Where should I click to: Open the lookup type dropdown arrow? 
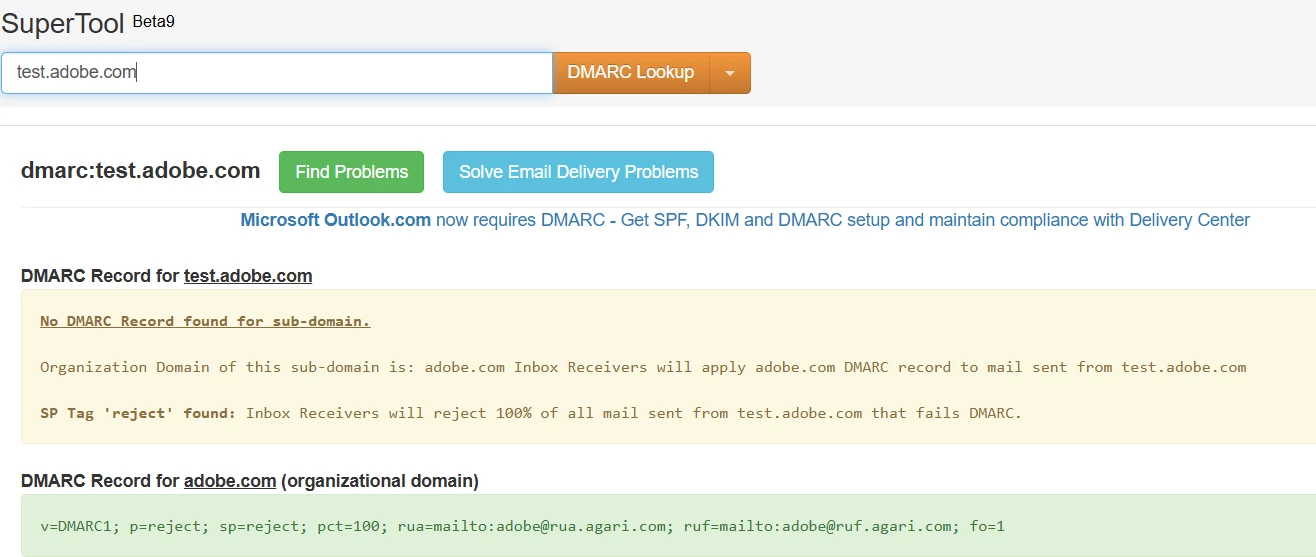(x=730, y=73)
